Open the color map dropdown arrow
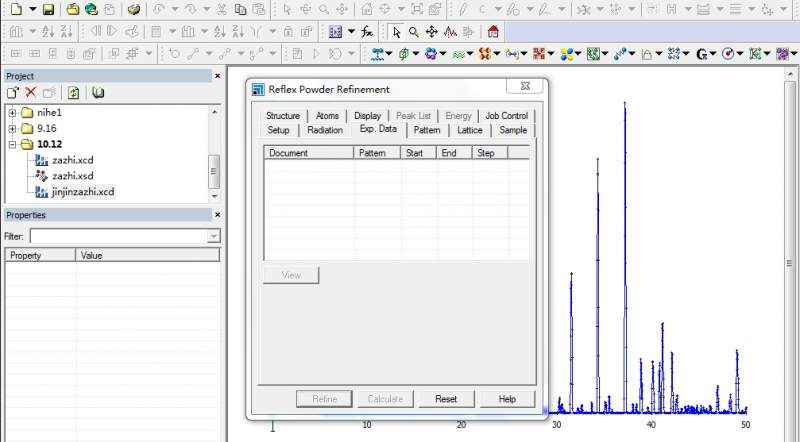 click(351, 32)
